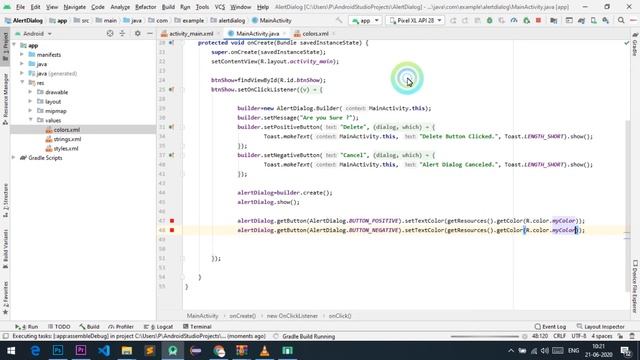Toggle the Favorites side tab
This screenshot has height=360, width=640.
pos(5,298)
